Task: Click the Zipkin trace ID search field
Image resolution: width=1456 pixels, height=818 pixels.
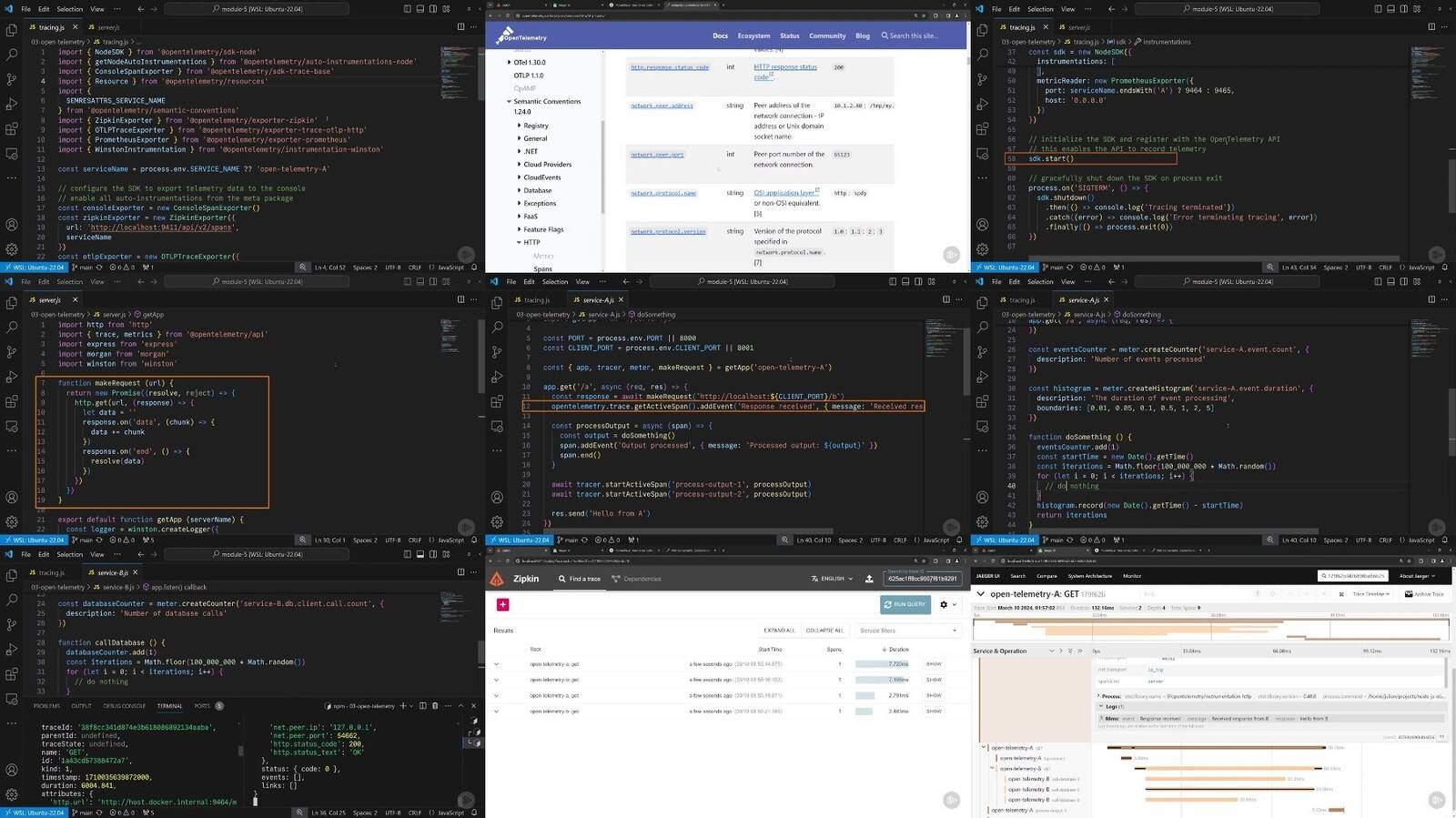Action: (x=922, y=579)
